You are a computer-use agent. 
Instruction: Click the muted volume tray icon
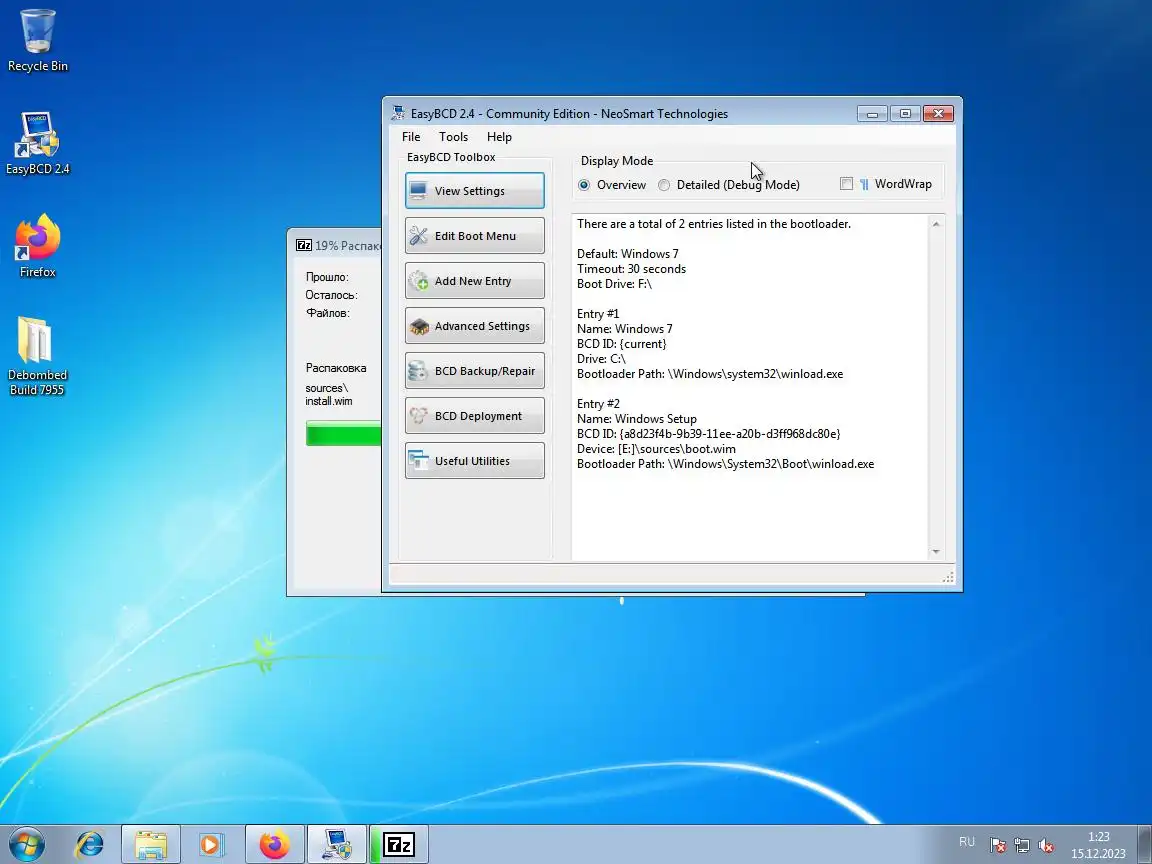click(1046, 846)
